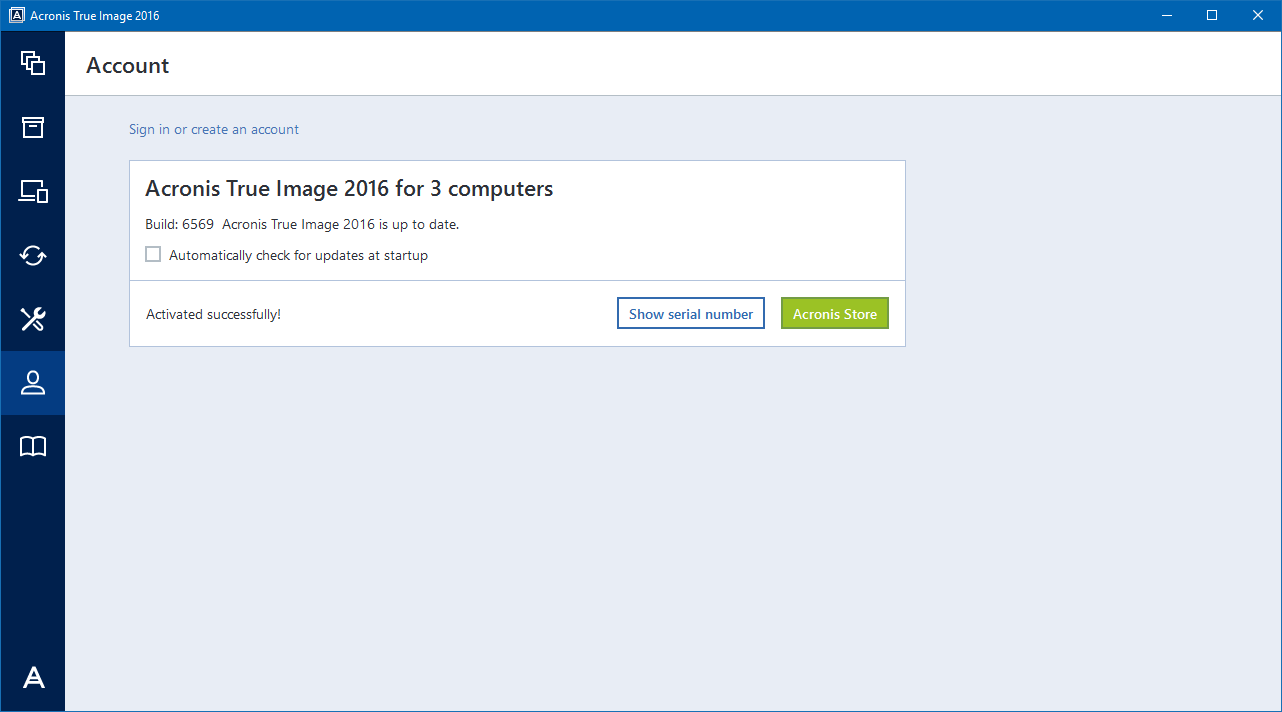Open the Help book icon
This screenshot has width=1282, height=712.
33,447
